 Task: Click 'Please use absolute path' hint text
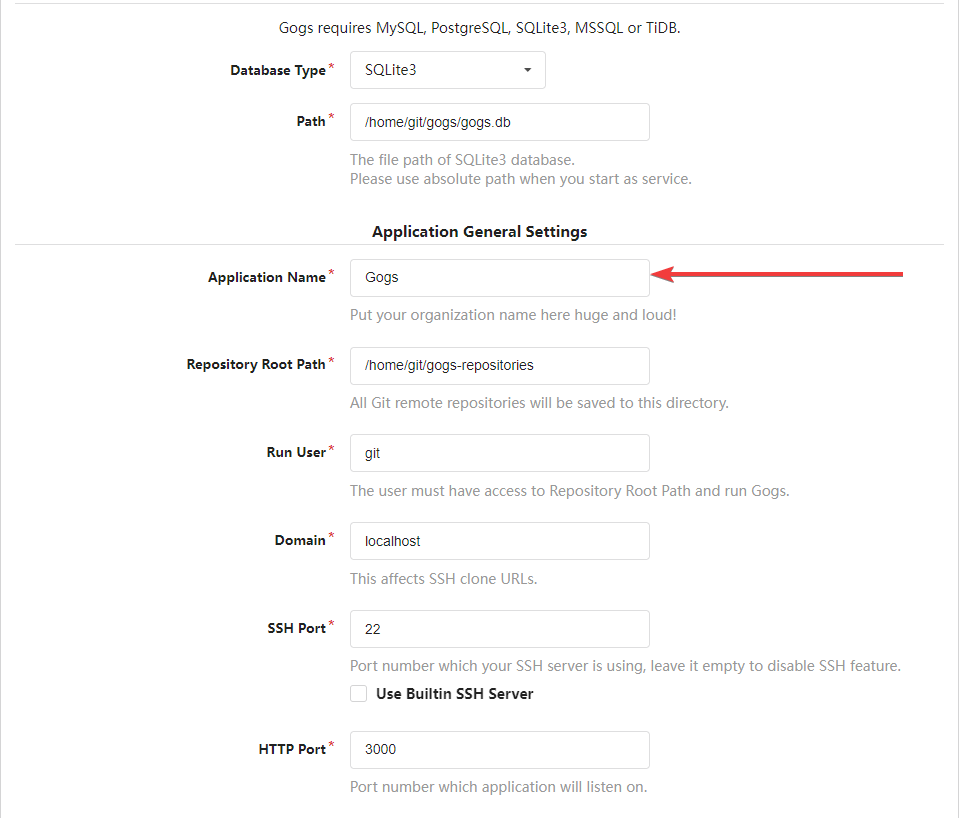pos(520,179)
